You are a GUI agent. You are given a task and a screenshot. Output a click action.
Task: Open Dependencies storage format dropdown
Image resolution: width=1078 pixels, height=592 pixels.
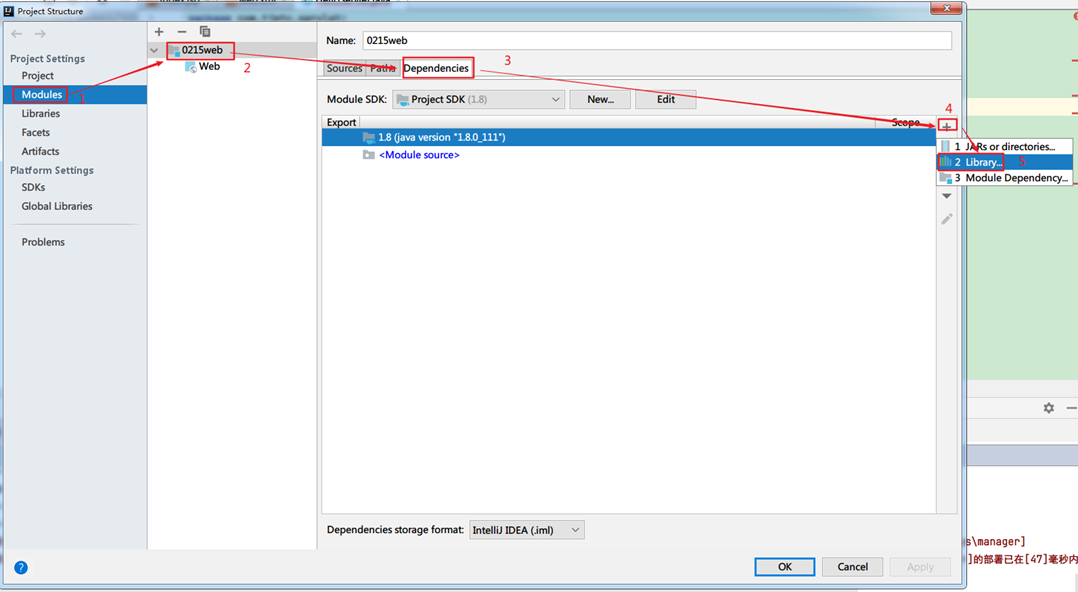coord(527,530)
